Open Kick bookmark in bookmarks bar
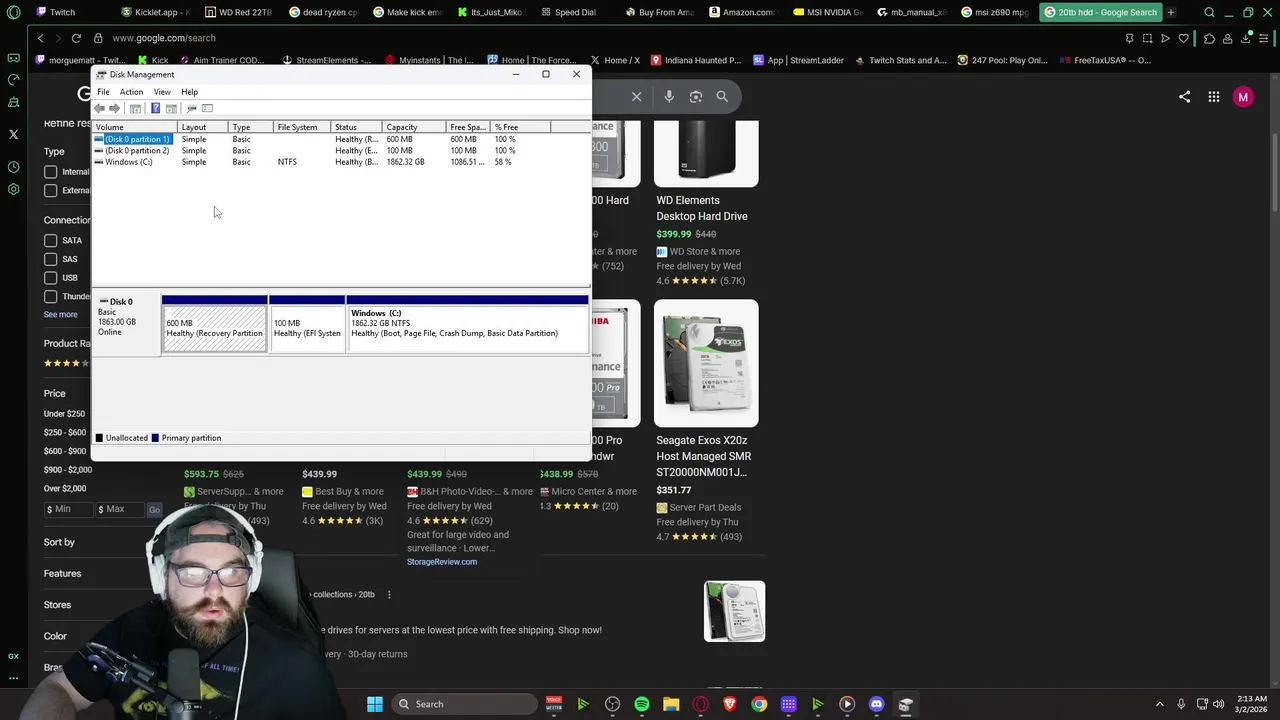The image size is (1280, 720). click(x=152, y=60)
